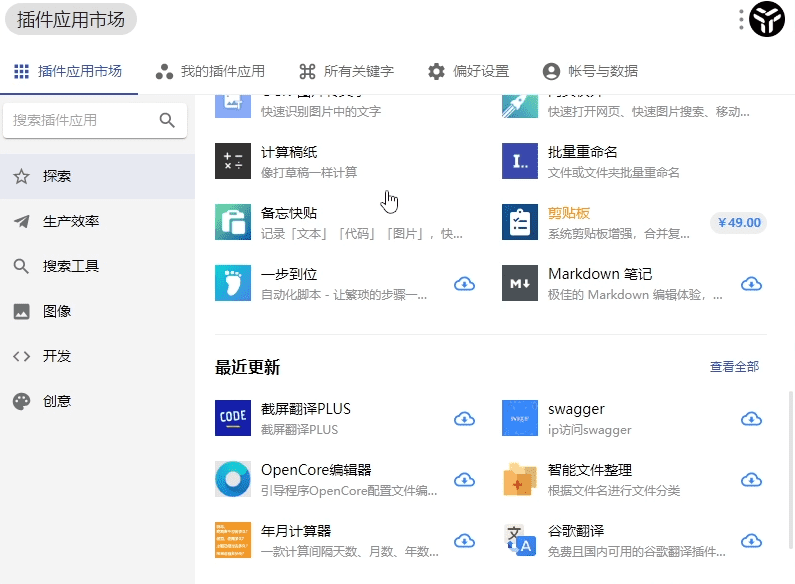Switch to 我的插件应用 tab
This screenshot has width=795, height=584.
pyautogui.click(x=210, y=72)
